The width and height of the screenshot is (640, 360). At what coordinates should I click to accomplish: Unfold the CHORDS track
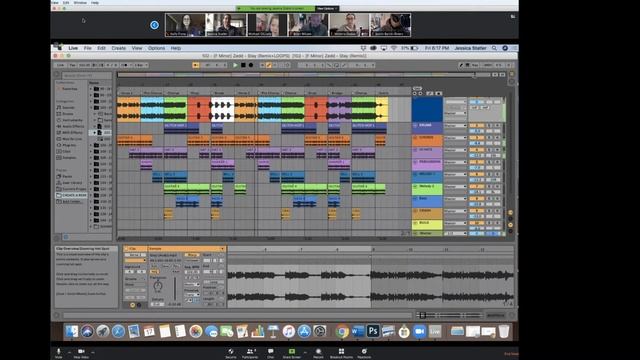416,138
